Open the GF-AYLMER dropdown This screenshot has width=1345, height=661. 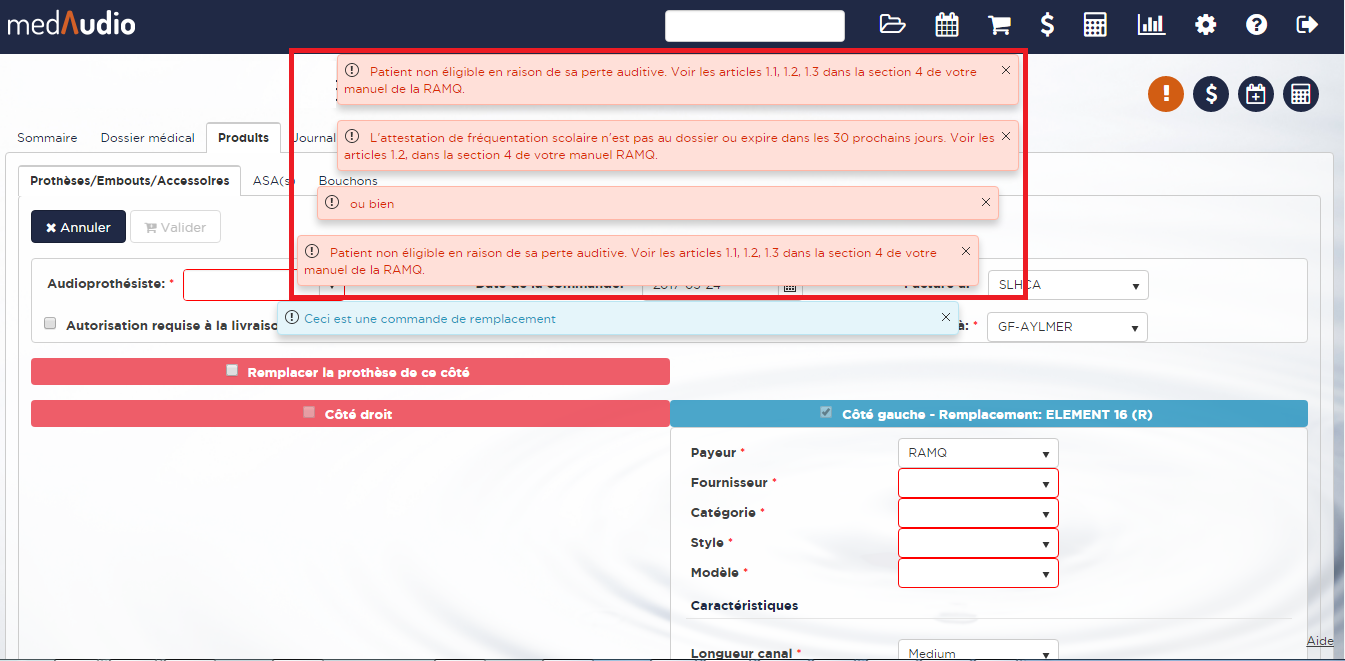pos(1066,327)
